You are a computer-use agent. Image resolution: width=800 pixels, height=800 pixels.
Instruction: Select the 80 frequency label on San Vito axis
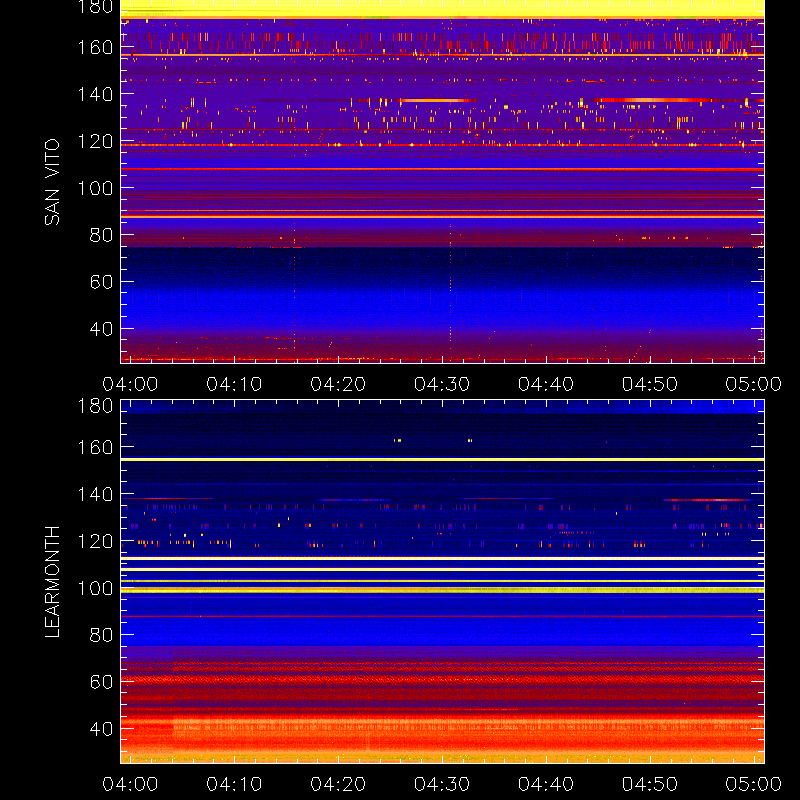101,235
